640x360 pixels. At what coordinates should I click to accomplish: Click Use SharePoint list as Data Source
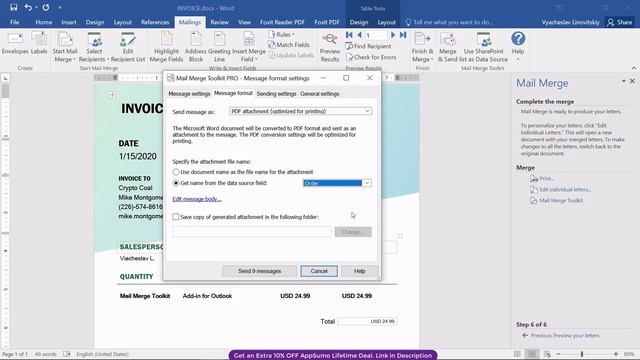pyautogui.click(x=484, y=48)
